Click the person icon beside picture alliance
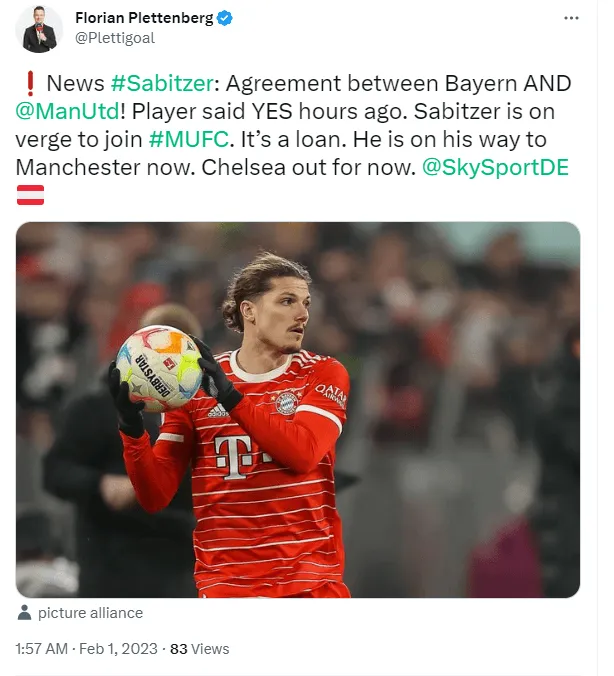614x676 pixels. coord(25,613)
